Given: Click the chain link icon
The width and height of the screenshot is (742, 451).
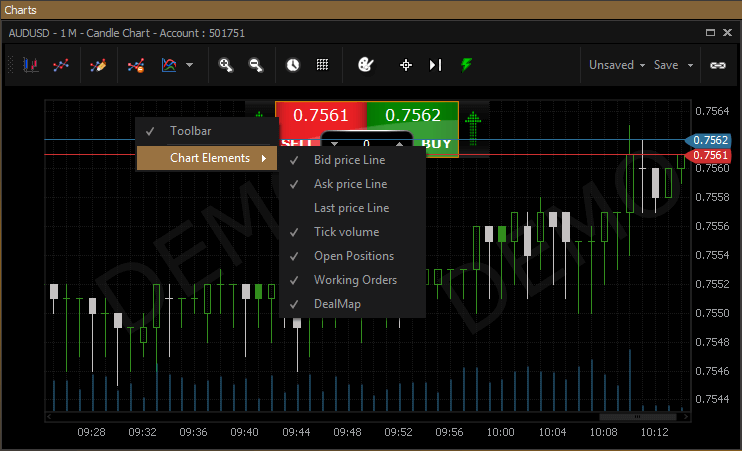Looking at the screenshot, I should [717, 65].
